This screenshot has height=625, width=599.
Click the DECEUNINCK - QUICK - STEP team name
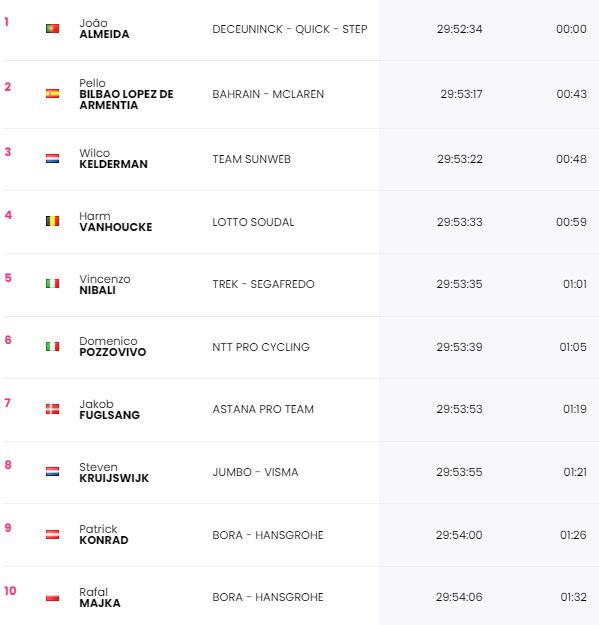(x=290, y=29)
